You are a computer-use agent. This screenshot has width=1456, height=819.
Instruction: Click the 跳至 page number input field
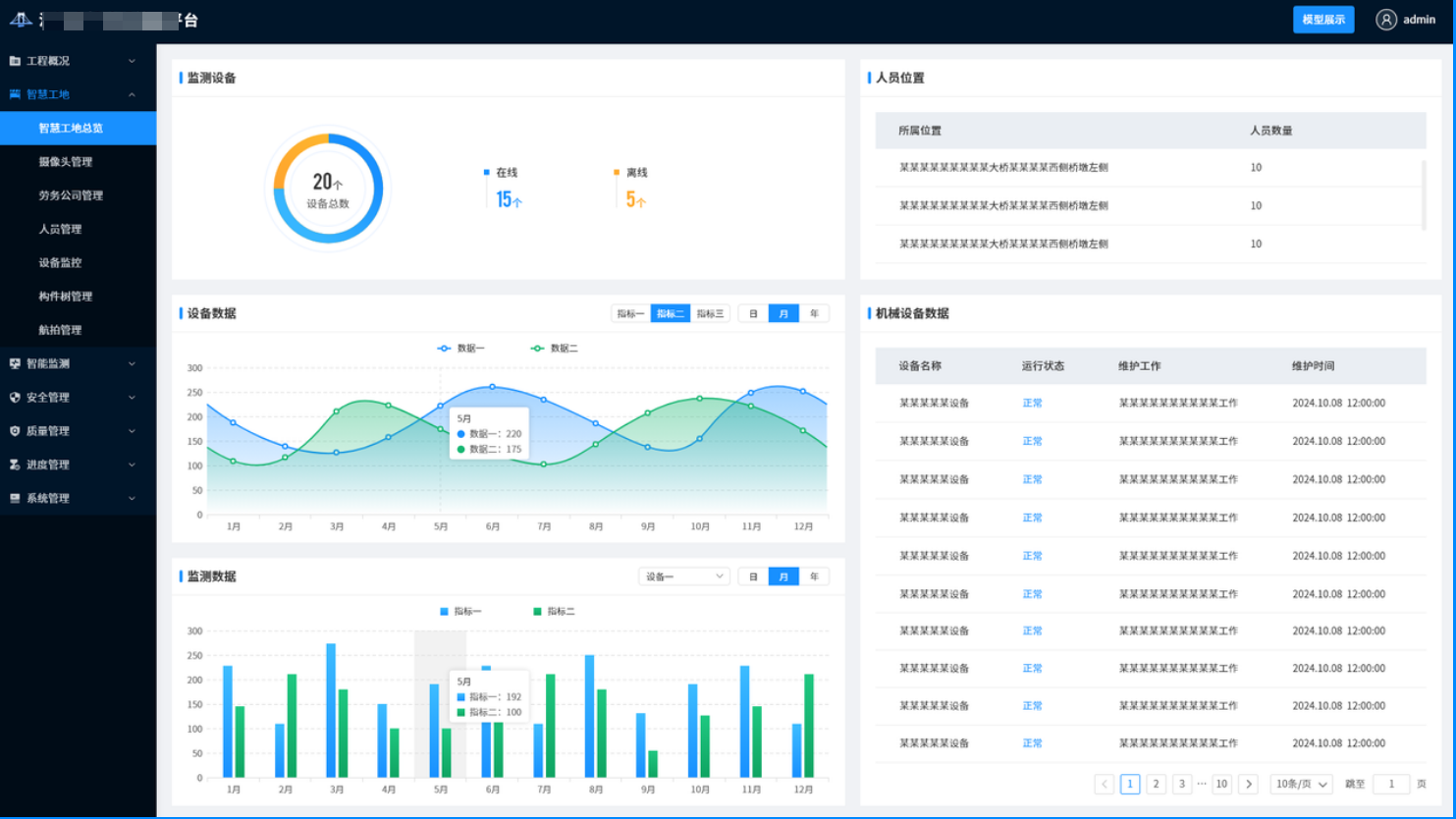point(1390,784)
